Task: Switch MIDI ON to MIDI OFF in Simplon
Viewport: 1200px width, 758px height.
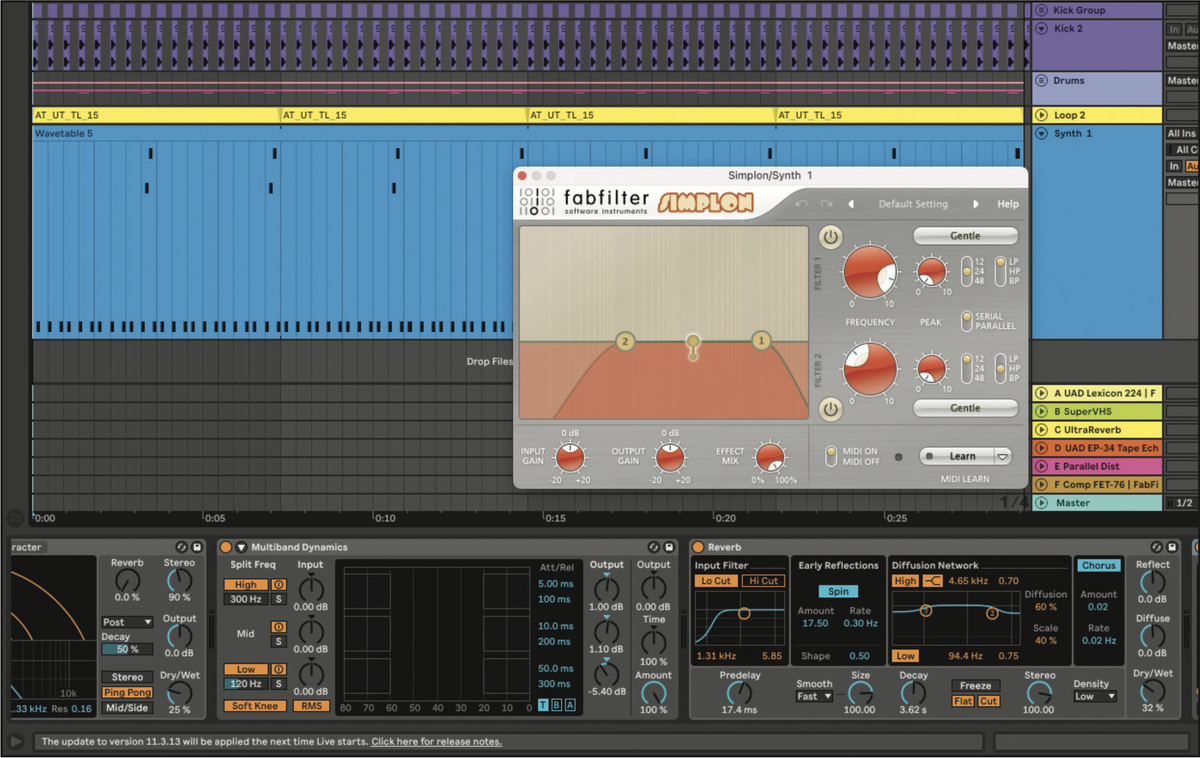Action: point(830,455)
